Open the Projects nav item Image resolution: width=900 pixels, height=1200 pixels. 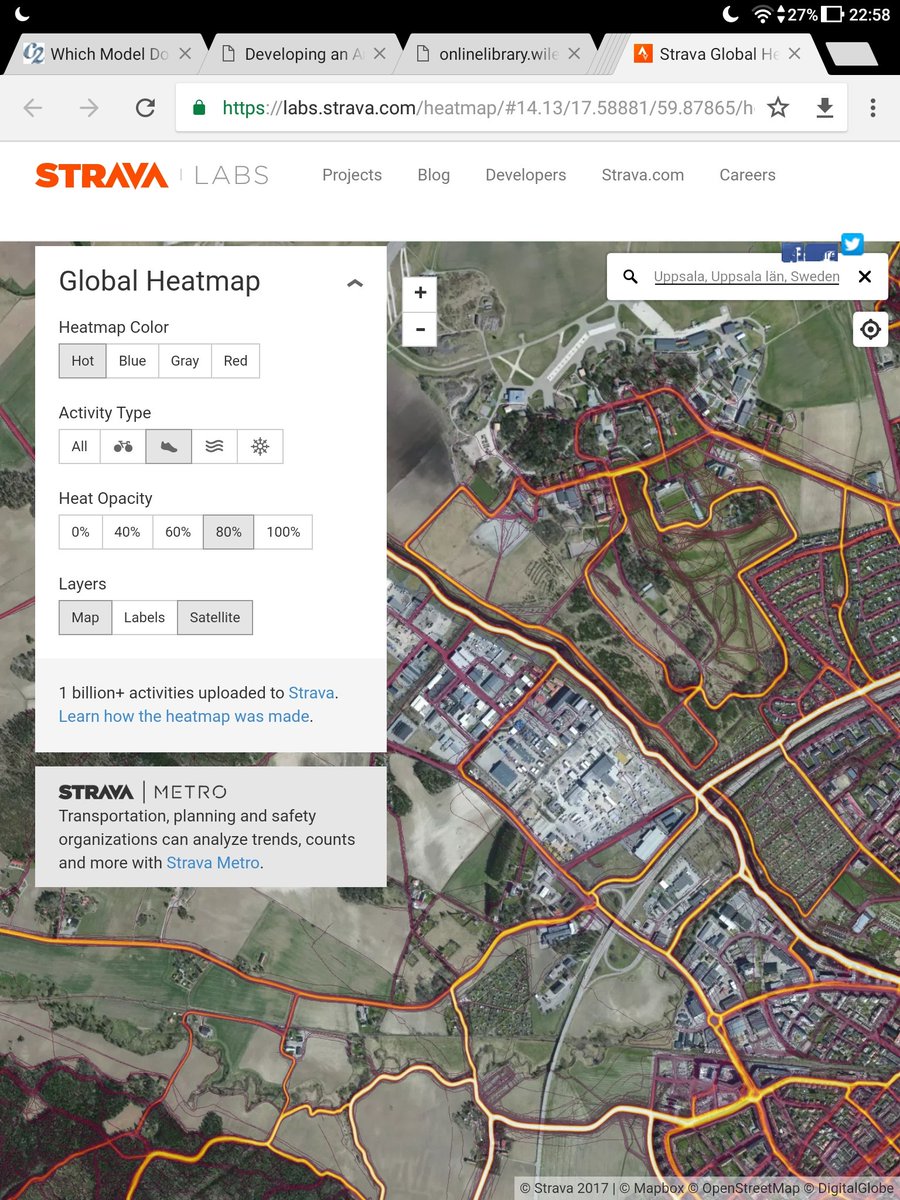click(x=352, y=175)
